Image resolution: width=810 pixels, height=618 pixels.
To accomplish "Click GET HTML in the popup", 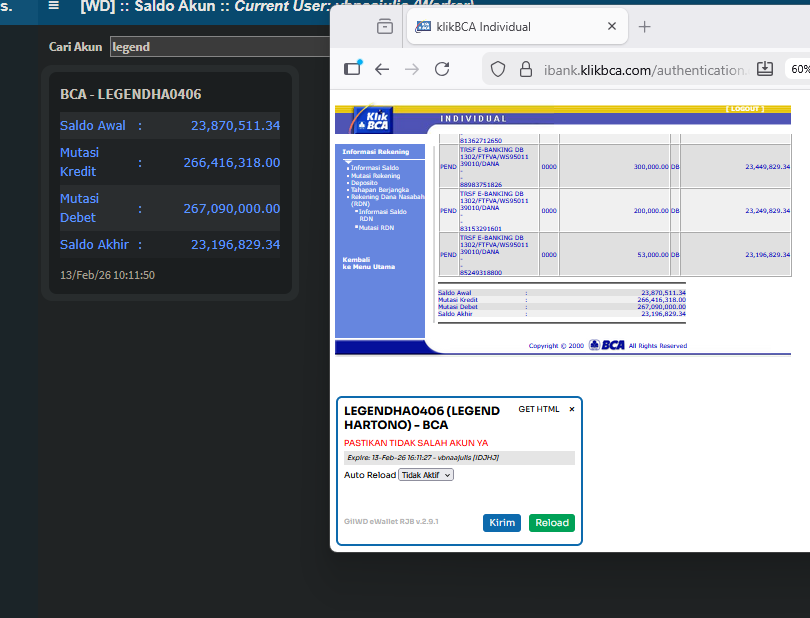I will click(x=539, y=409).
